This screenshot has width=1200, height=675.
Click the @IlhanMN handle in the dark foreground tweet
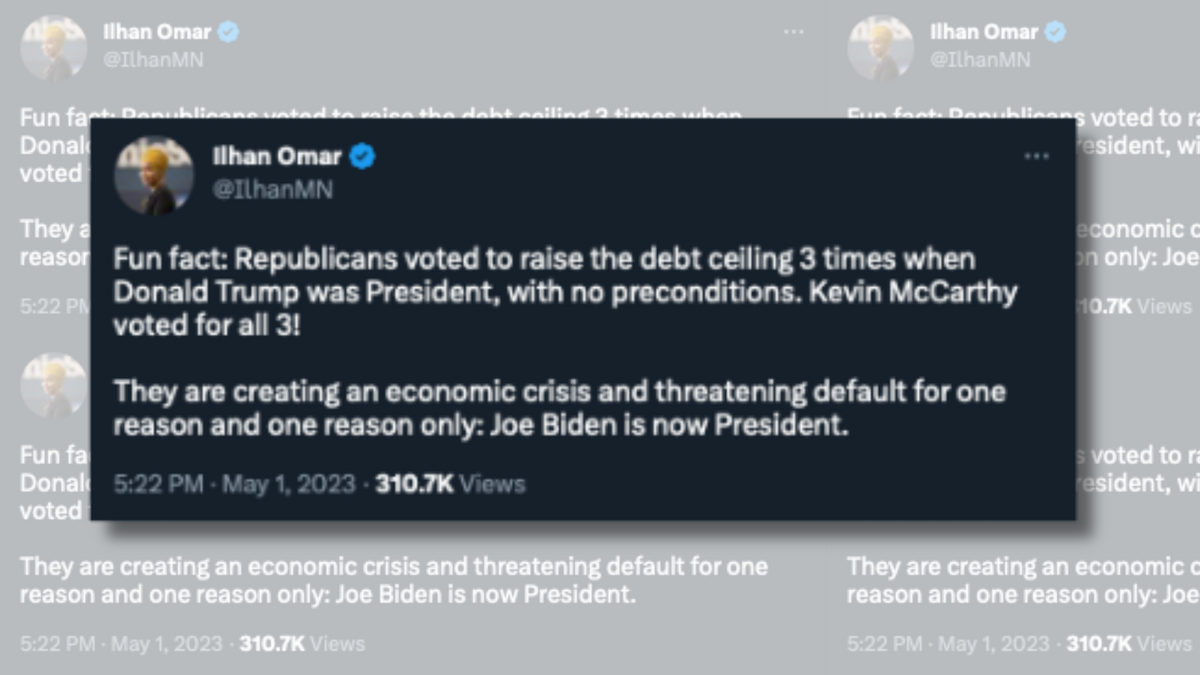[272, 189]
